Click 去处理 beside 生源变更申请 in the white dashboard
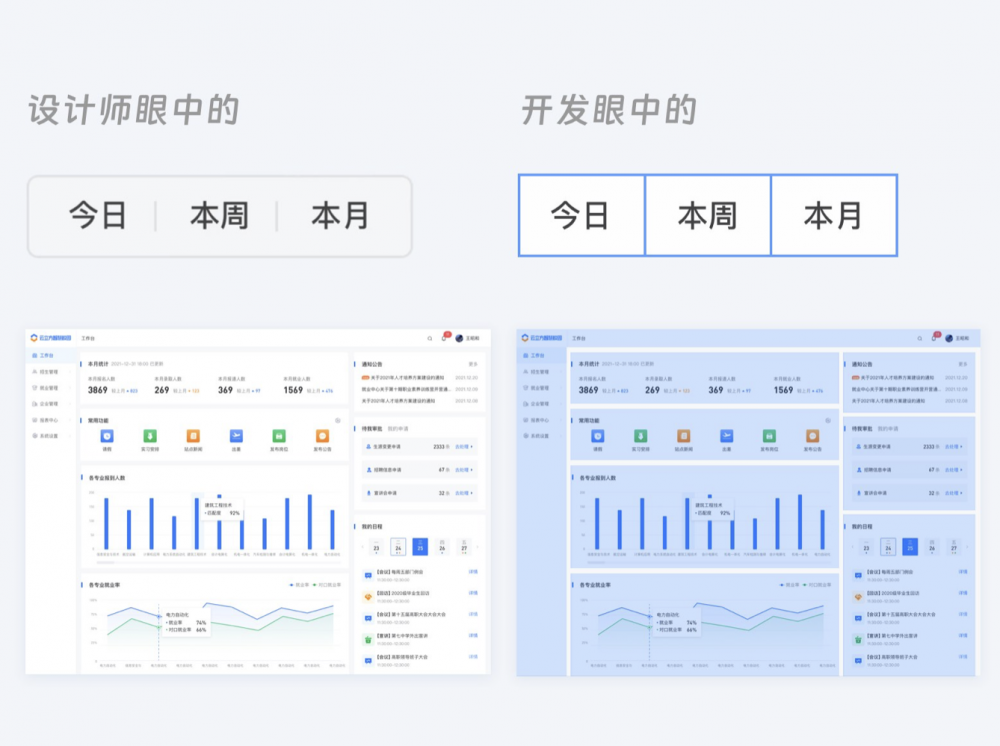This screenshot has height=746, width=1000. 464,447
